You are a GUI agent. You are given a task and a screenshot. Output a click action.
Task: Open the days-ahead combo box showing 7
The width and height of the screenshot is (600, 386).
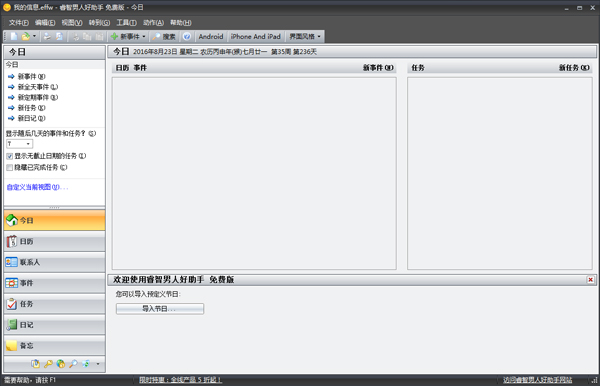pyautogui.click(x=20, y=144)
